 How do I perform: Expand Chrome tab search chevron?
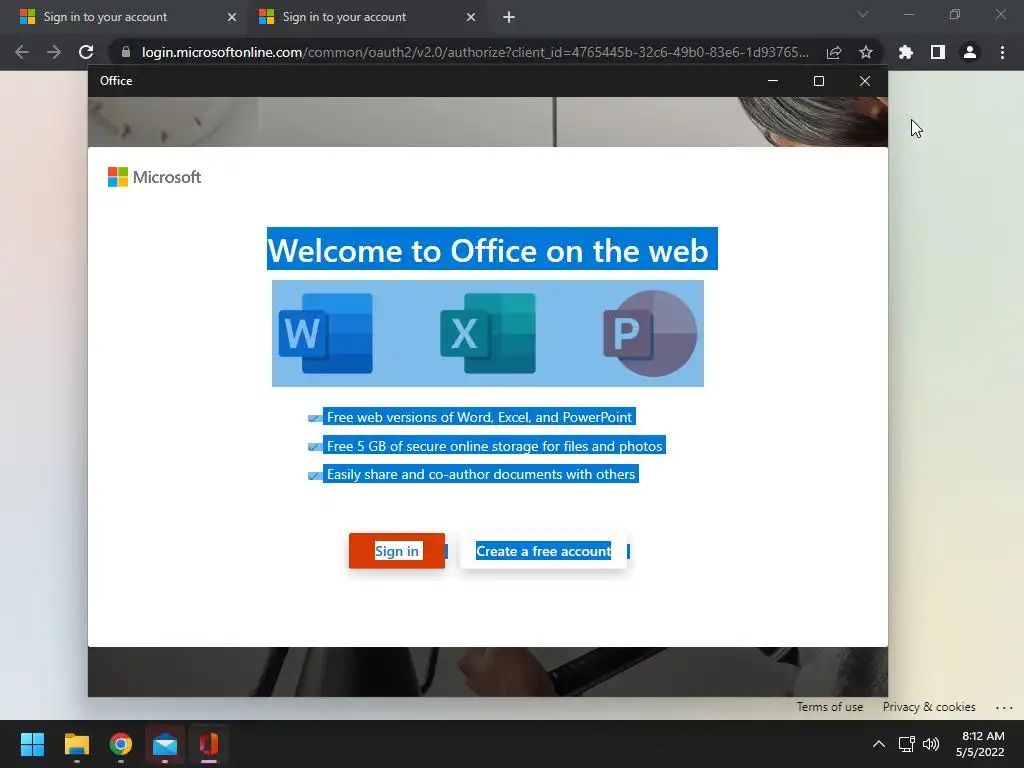pyautogui.click(x=863, y=14)
